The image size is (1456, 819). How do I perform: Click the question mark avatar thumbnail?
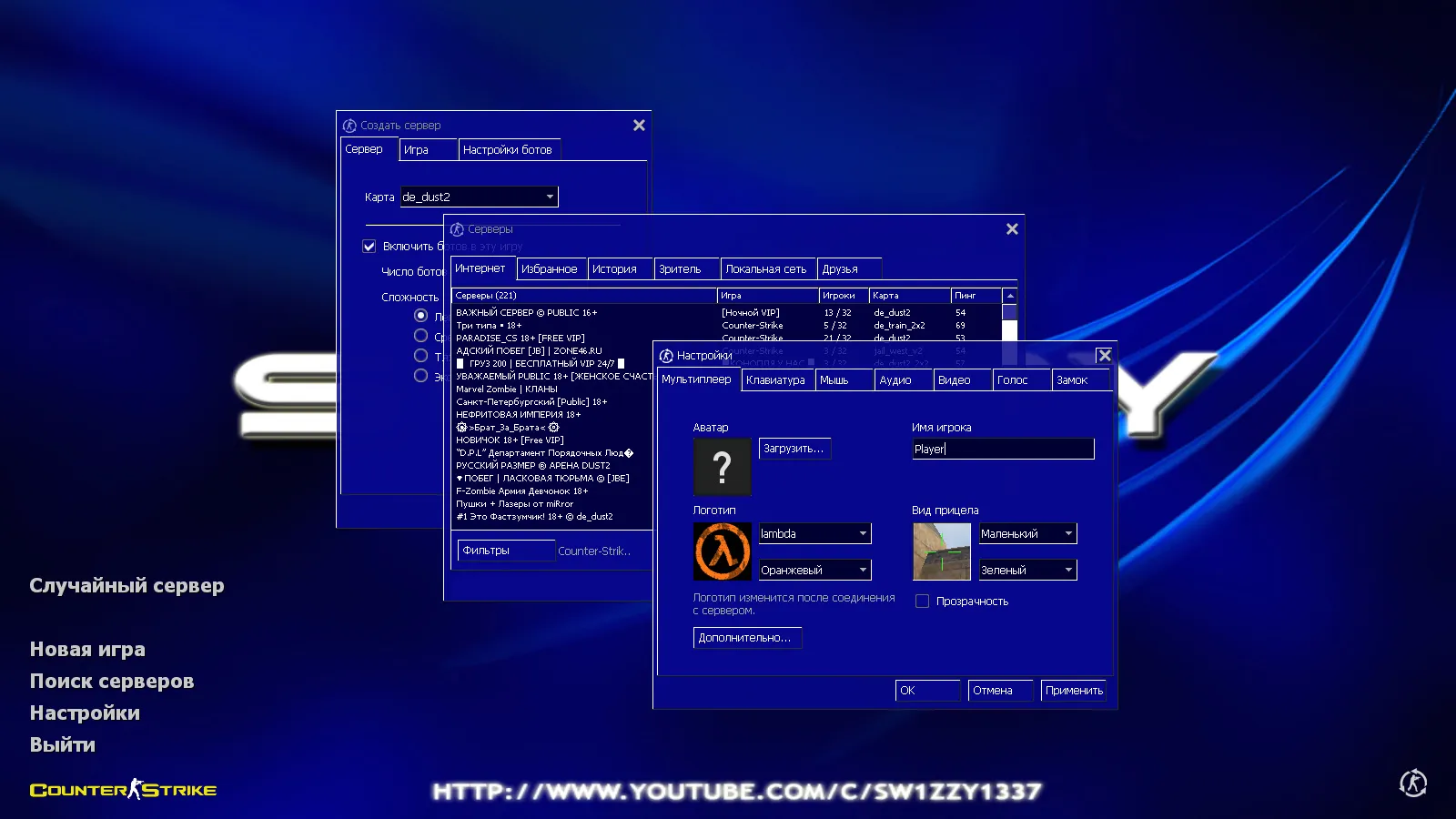tap(722, 467)
